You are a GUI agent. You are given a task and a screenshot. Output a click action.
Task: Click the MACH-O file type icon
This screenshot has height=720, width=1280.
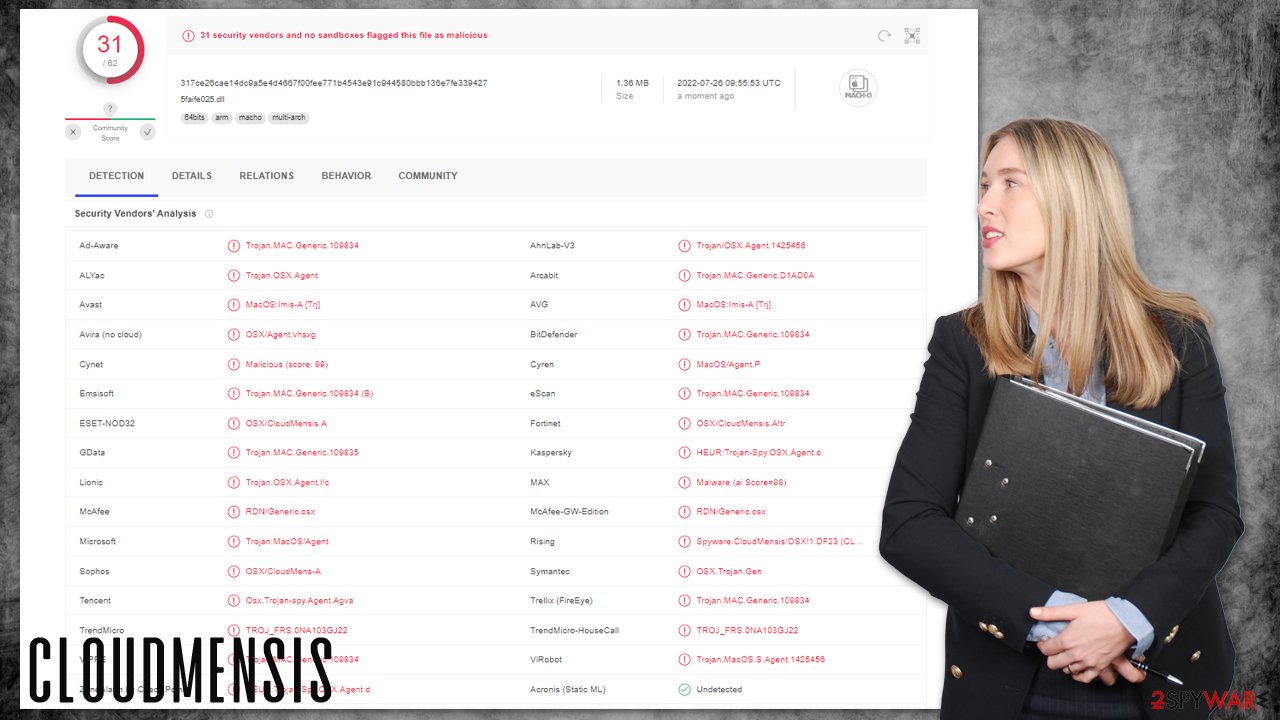858,88
